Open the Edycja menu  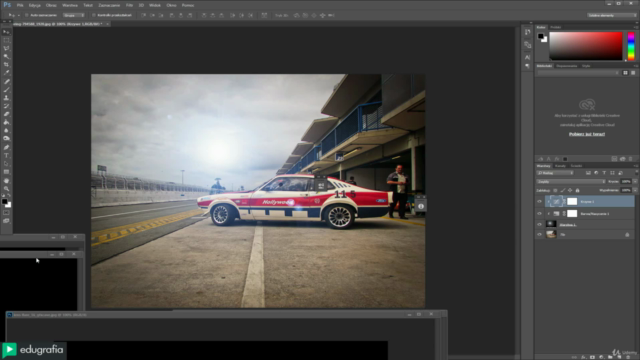[x=35, y=5]
